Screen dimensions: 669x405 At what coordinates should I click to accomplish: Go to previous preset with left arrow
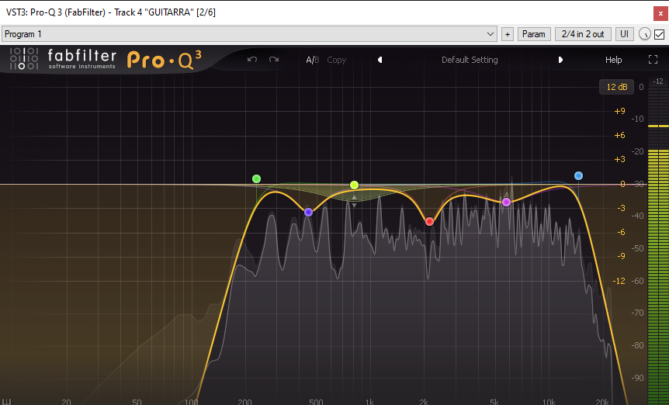click(x=380, y=60)
